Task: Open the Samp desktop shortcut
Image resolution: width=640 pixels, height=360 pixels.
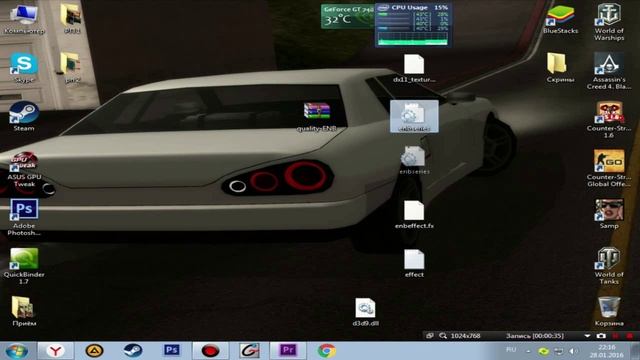Action: point(609,214)
